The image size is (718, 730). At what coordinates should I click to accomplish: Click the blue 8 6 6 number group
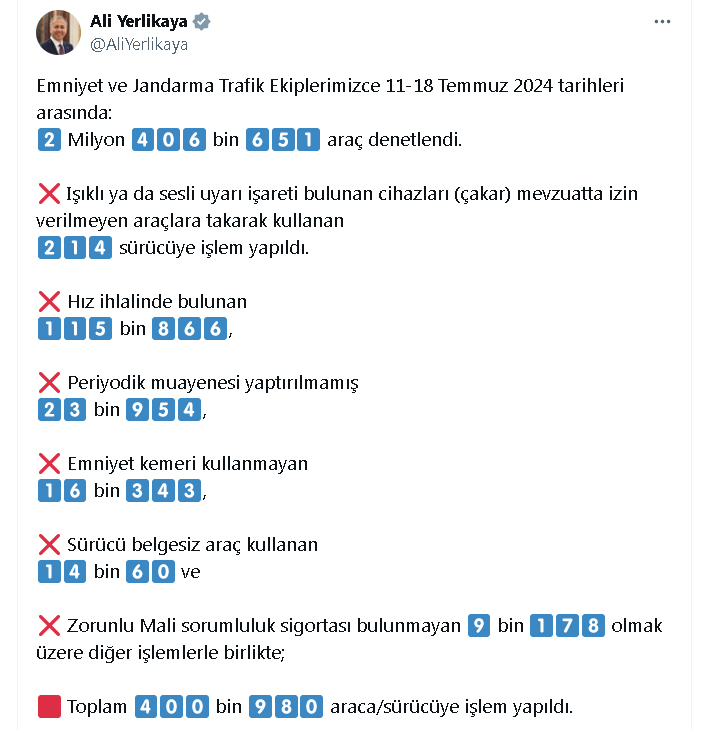(189, 329)
